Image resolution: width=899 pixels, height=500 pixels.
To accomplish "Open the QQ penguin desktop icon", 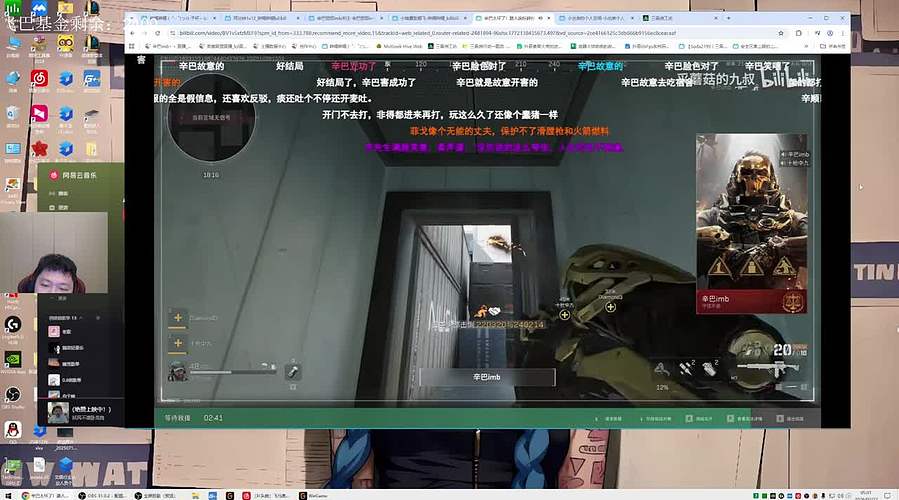I will tap(13, 431).
